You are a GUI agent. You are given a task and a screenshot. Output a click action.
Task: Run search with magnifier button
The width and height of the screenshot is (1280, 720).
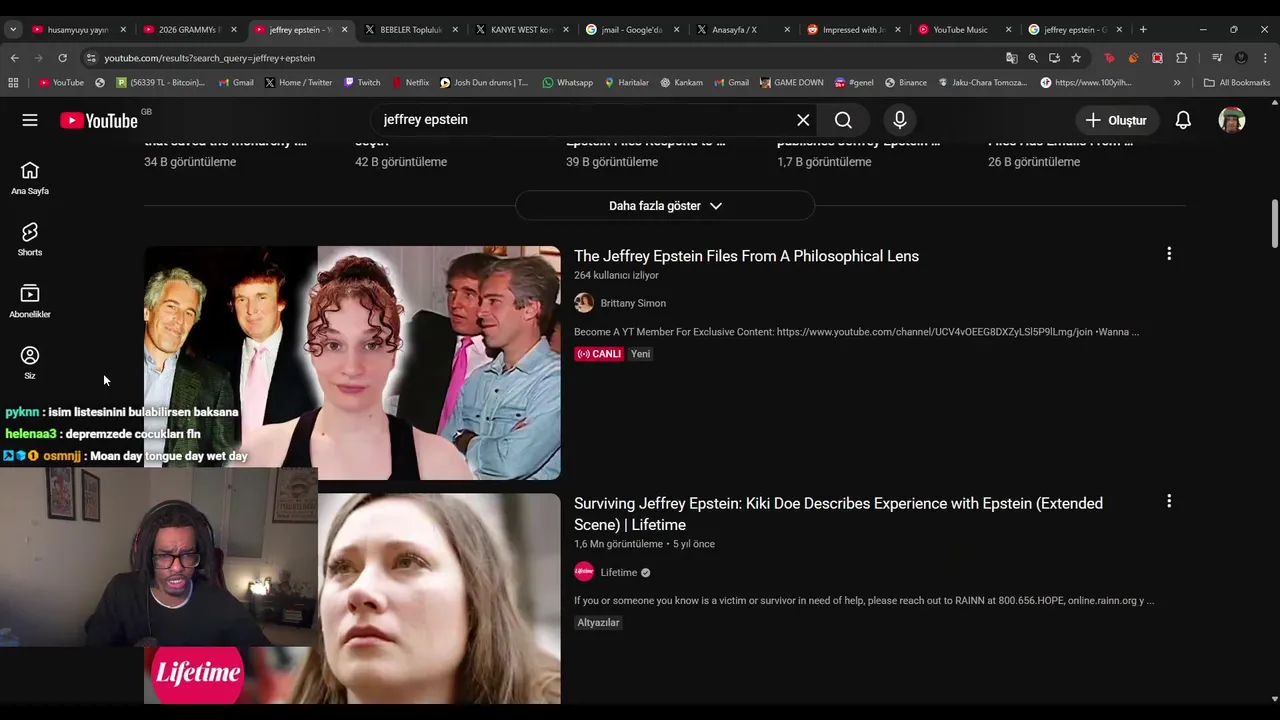click(843, 120)
